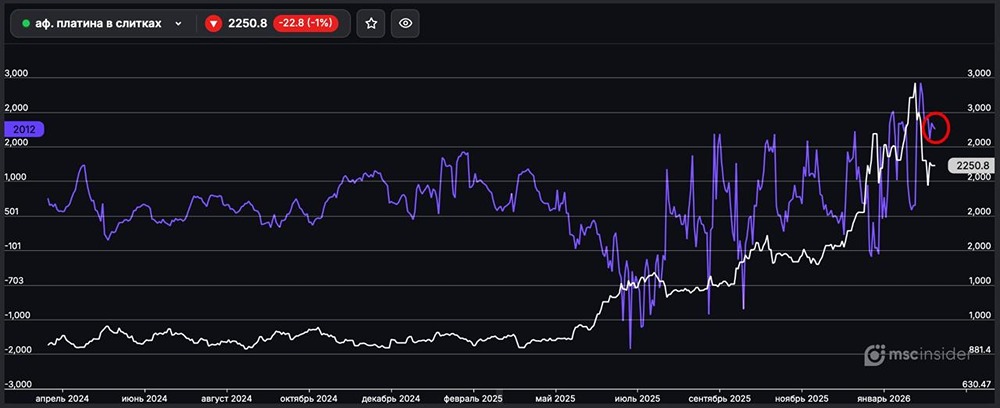Image resolution: width=1000 pixels, height=408 pixels.
Task: Click the -3,000 left axis label
Action: click(x=20, y=384)
